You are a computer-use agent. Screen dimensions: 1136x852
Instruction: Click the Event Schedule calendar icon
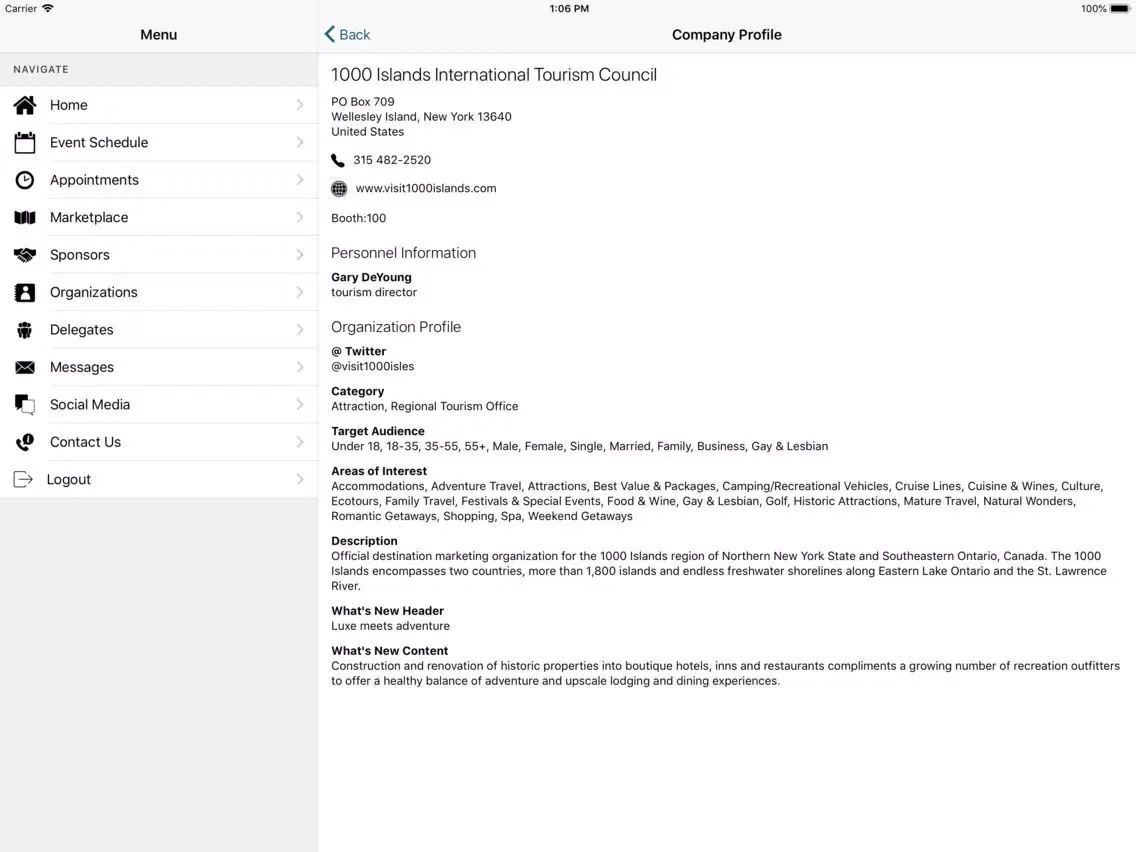(x=25, y=143)
